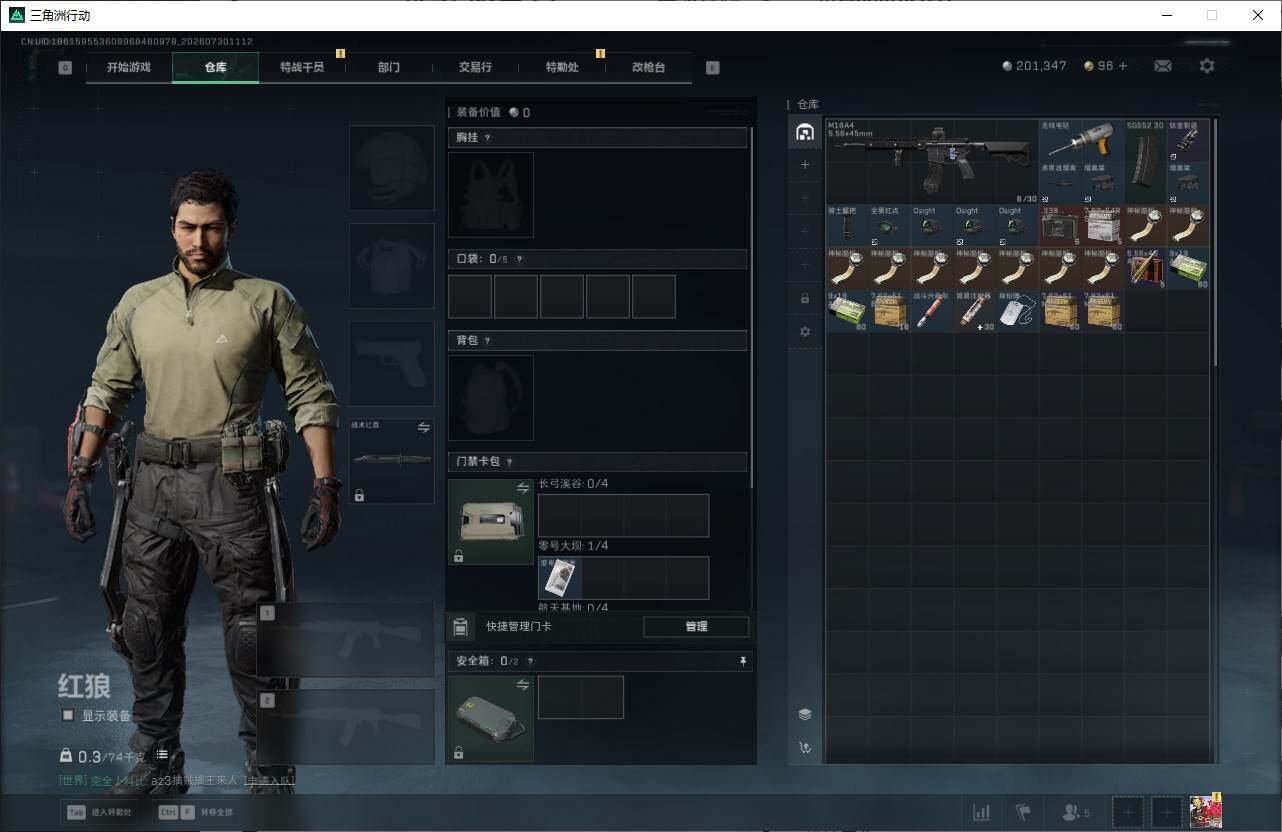
Task: Select the empty helmet slot
Action: 392,167
